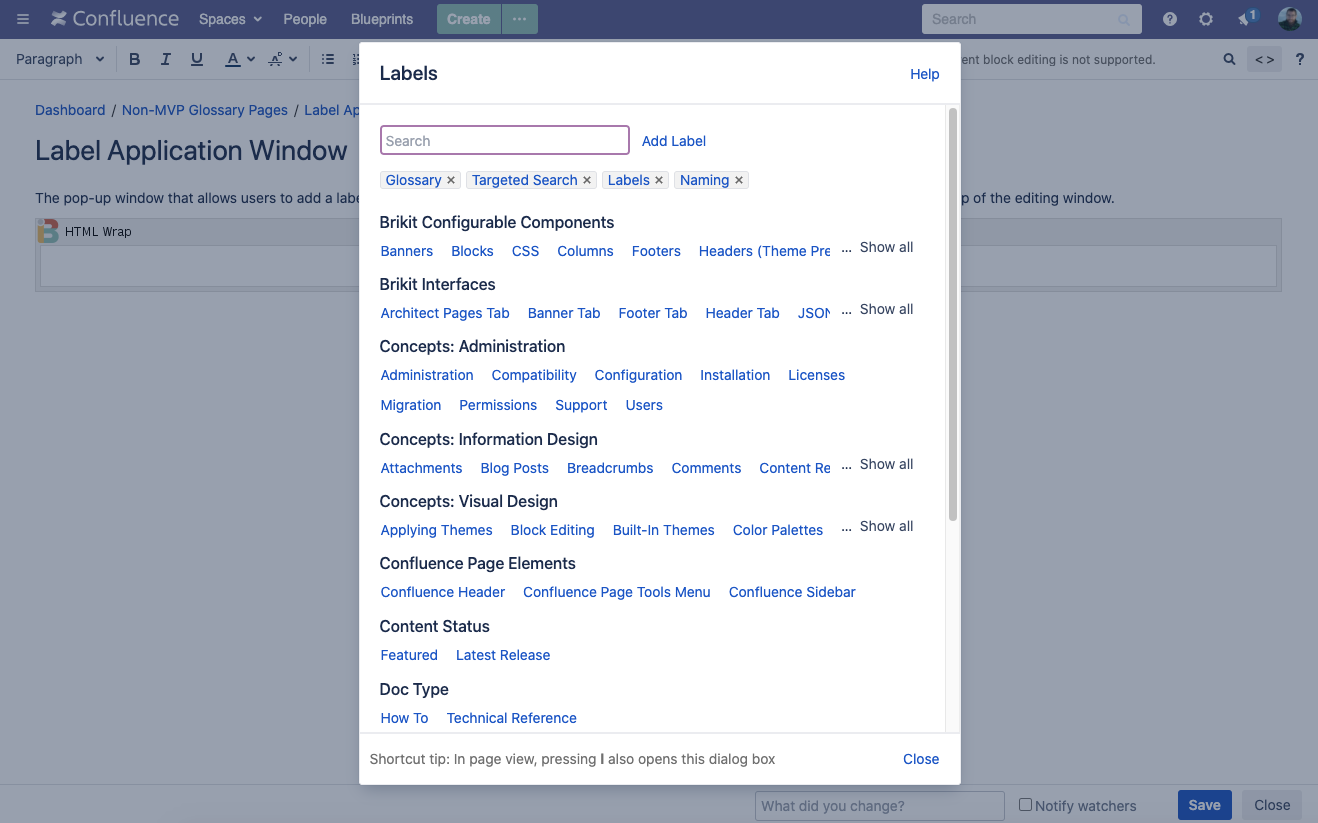Screen dimensions: 1318x823
Task: Open the Spaces dropdown
Action: [230, 19]
